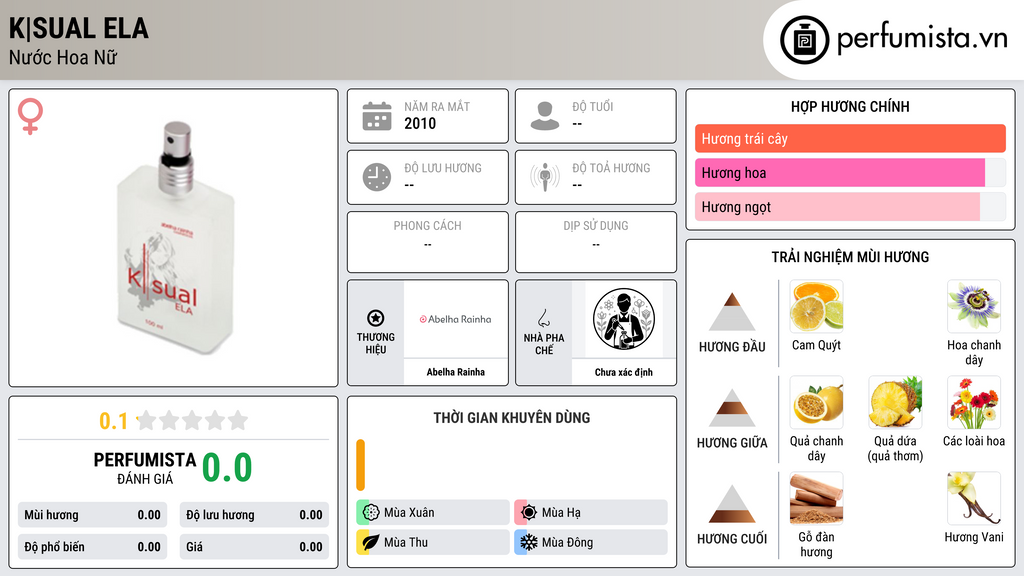
Task: Click the Mùi hương 0.00 score row
Action: click(92, 515)
